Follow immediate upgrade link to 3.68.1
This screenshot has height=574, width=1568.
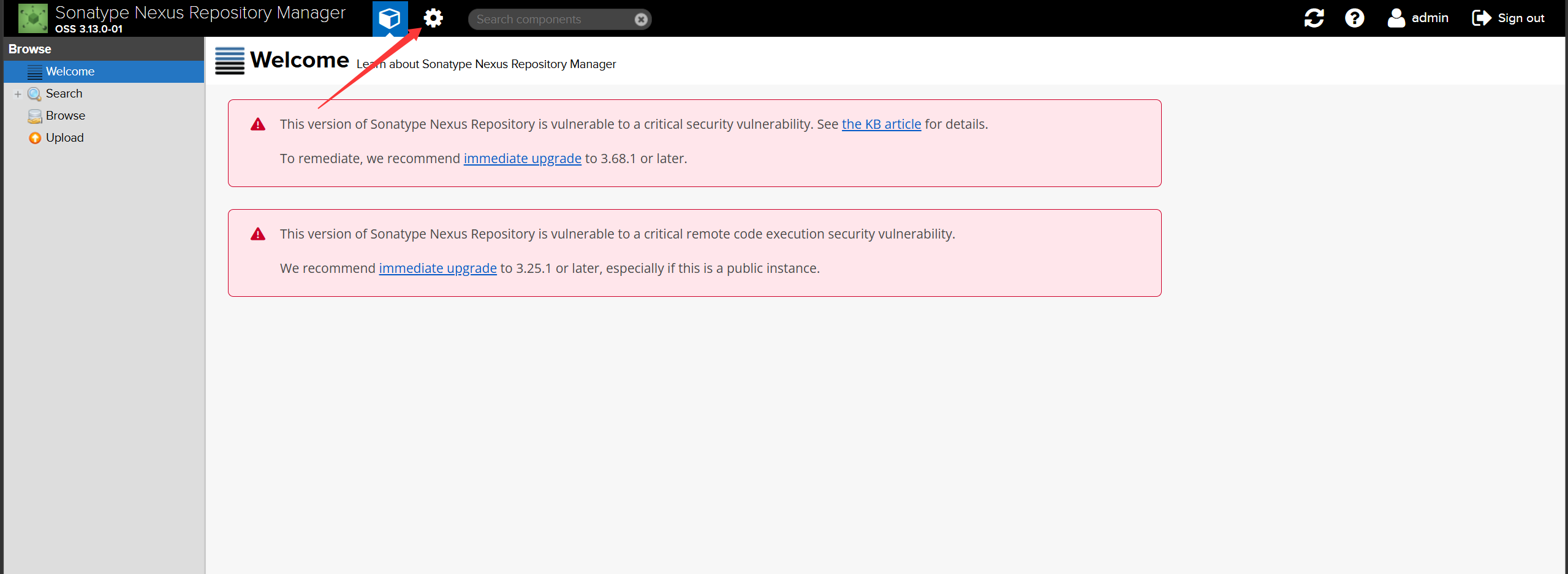522,159
